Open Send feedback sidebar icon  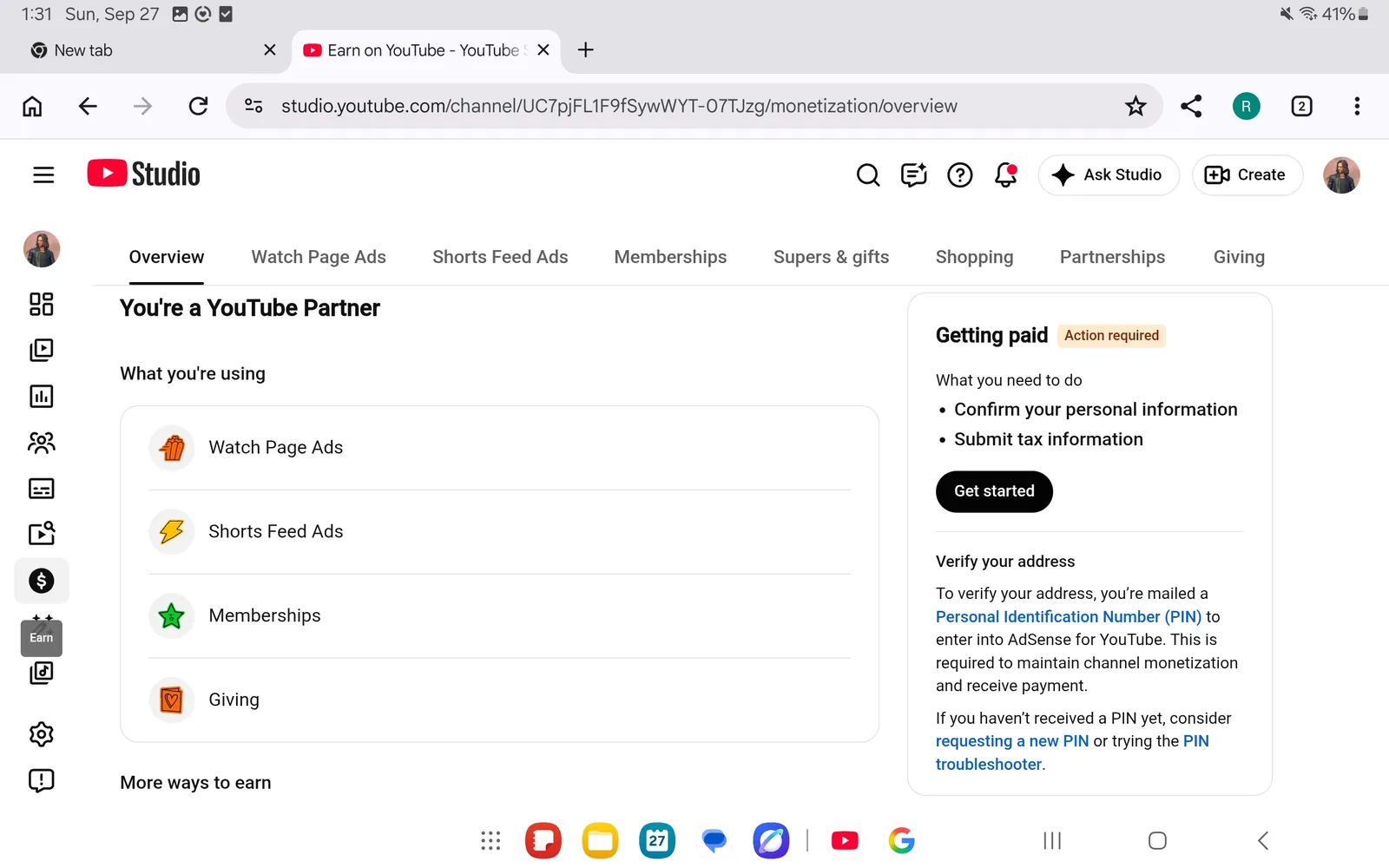point(42,780)
